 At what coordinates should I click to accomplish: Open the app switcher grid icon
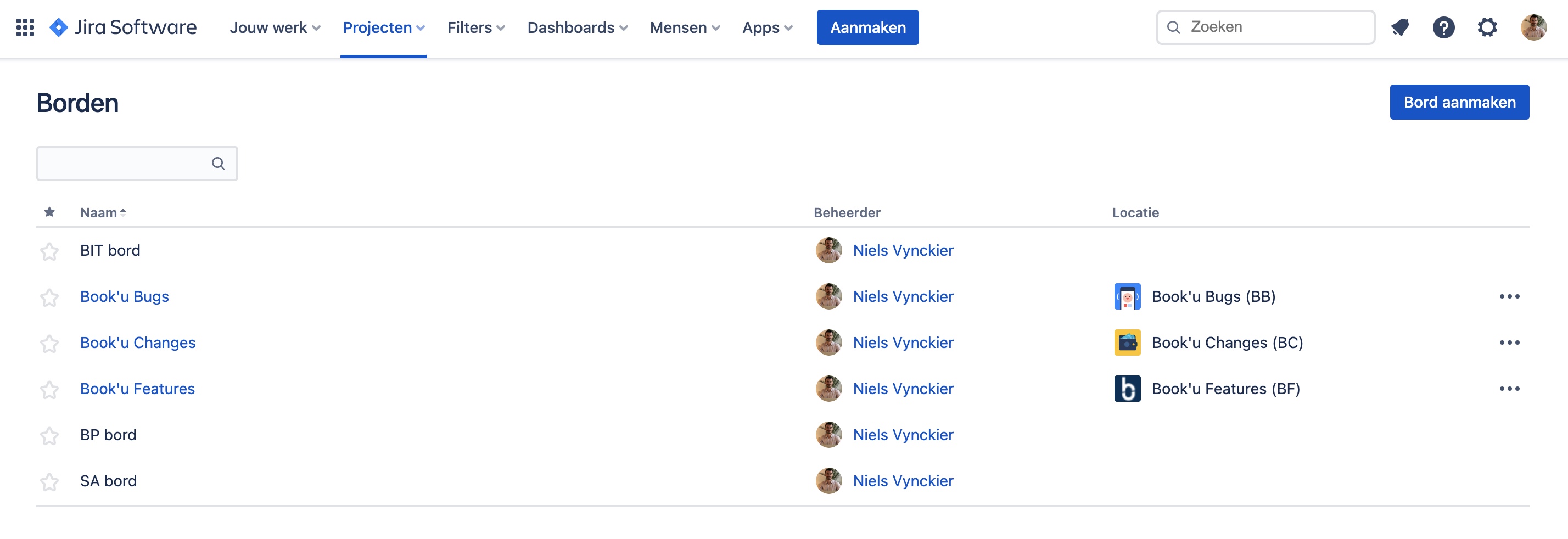tap(25, 27)
